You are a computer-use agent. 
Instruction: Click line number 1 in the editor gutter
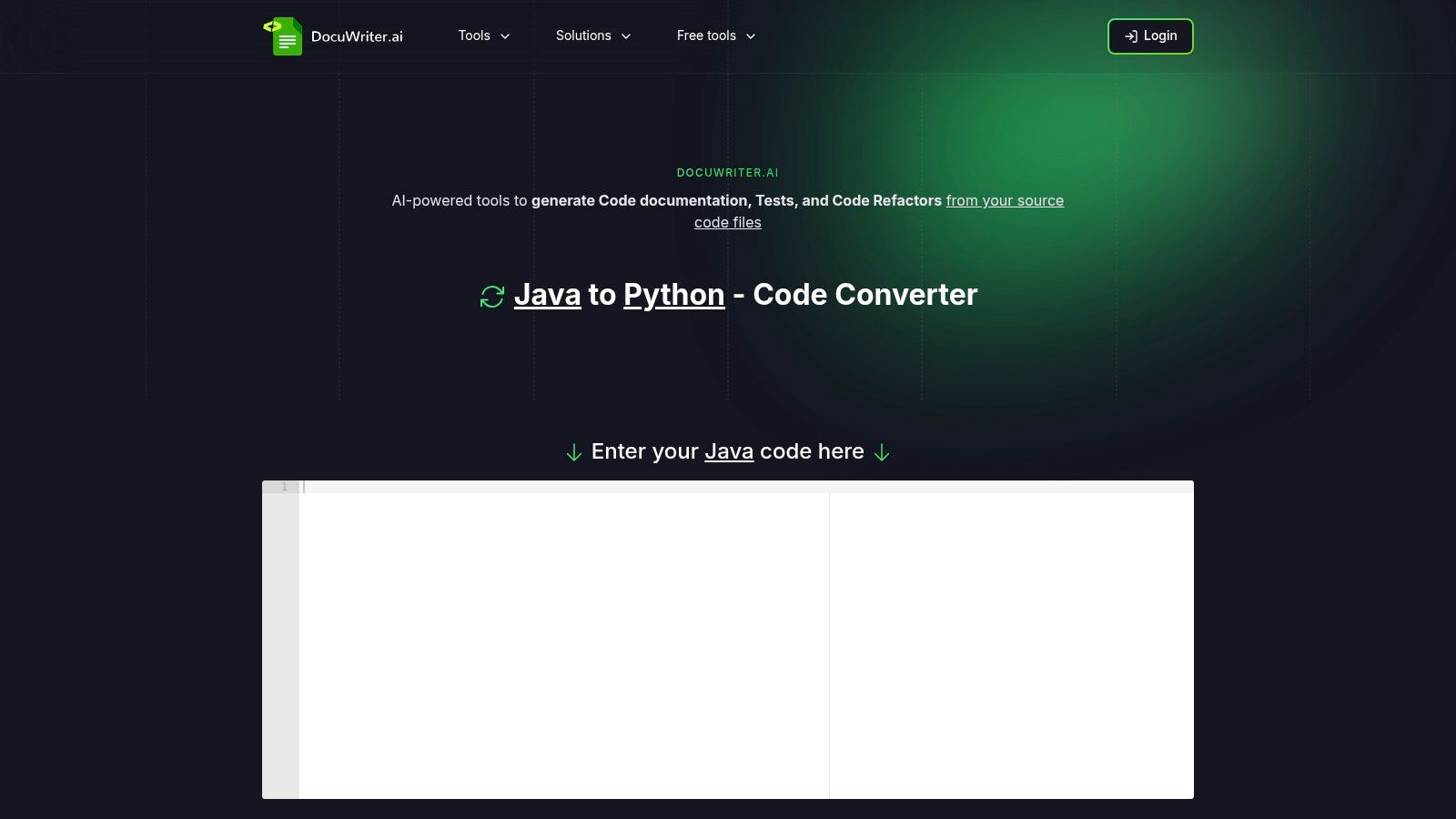pyautogui.click(x=284, y=487)
